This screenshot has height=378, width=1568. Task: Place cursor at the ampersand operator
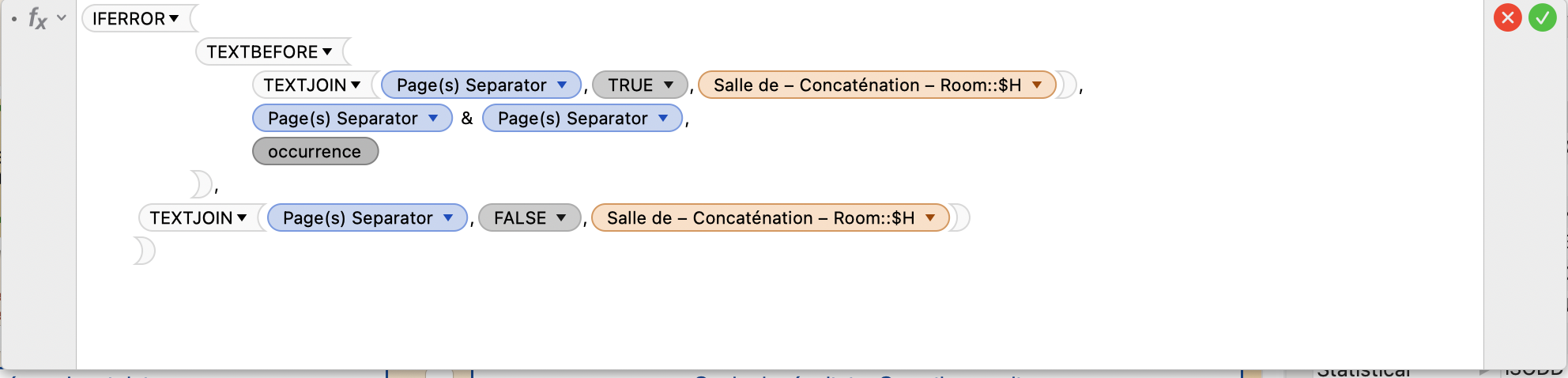tap(467, 118)
